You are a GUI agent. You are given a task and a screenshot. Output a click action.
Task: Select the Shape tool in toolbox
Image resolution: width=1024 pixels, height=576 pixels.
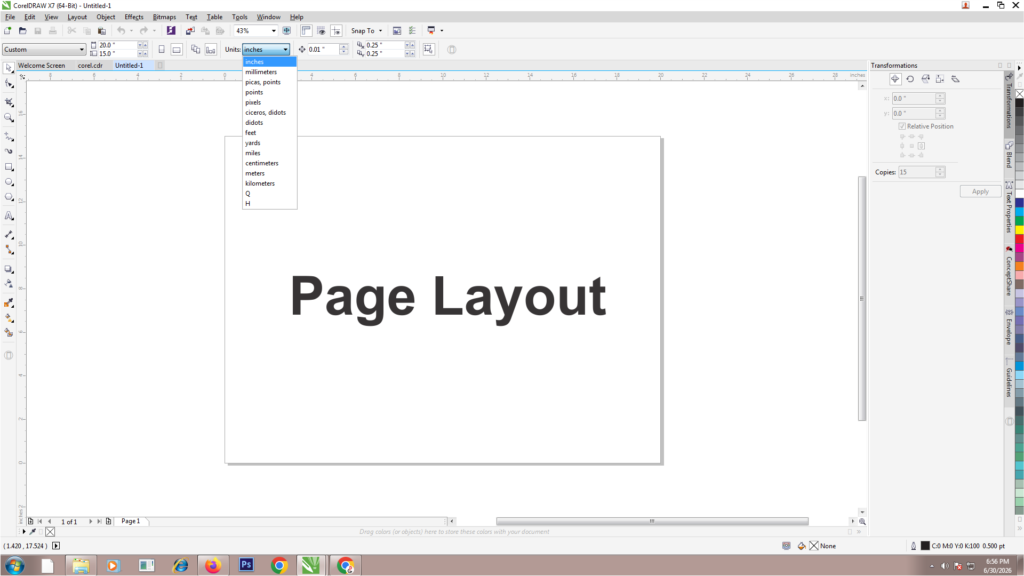point(8,84)
